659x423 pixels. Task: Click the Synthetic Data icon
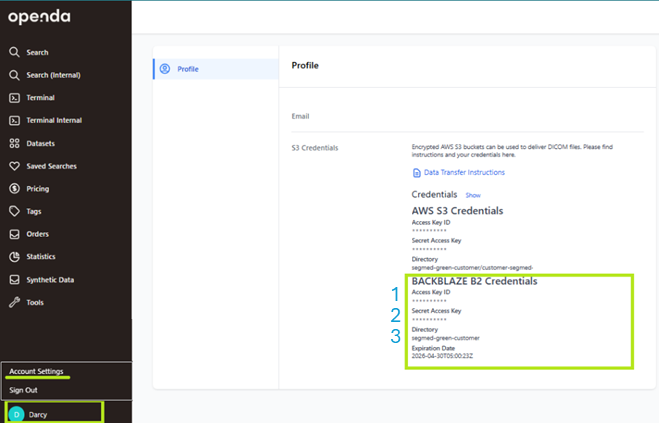point(14,280)
